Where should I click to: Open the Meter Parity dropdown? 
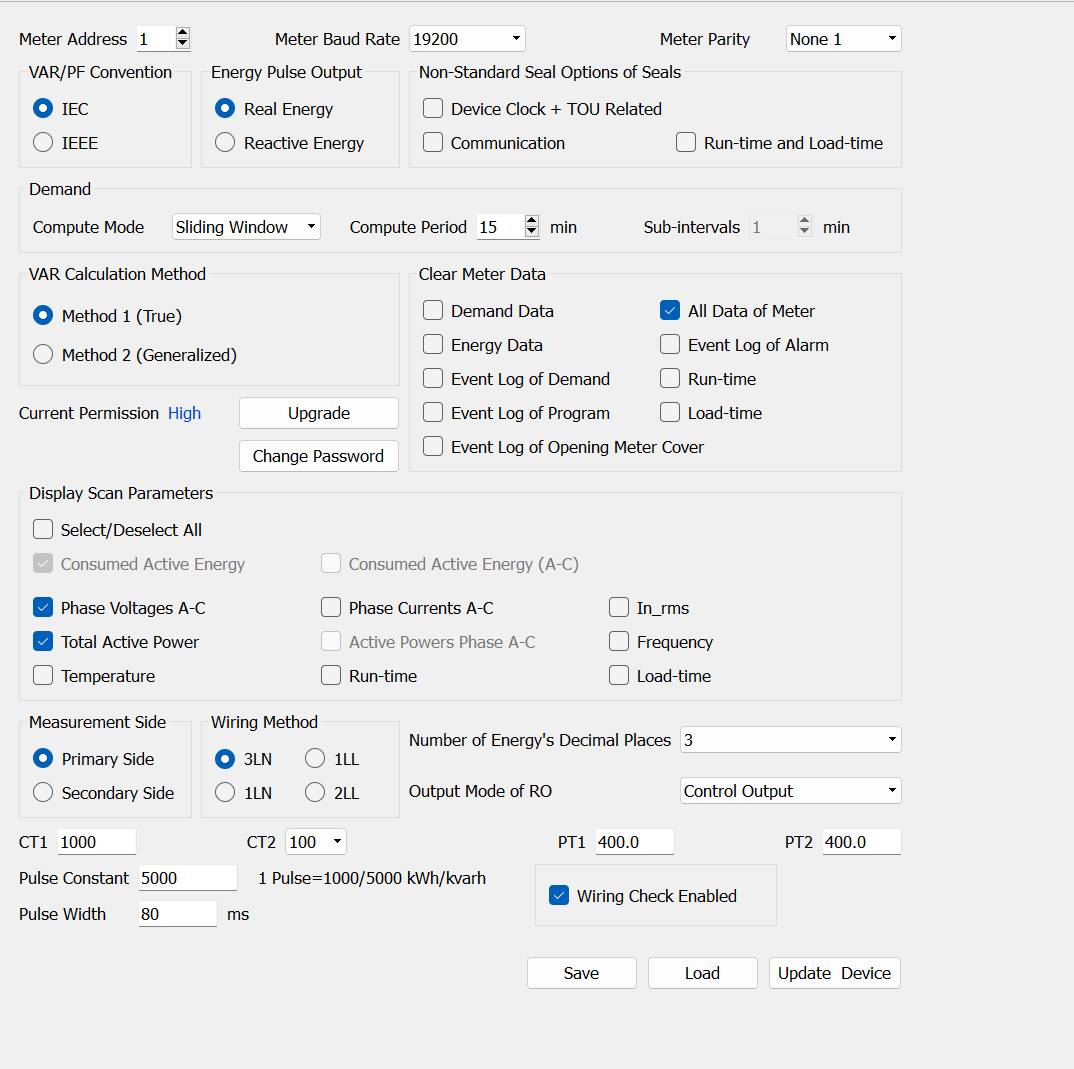point(843,39)
